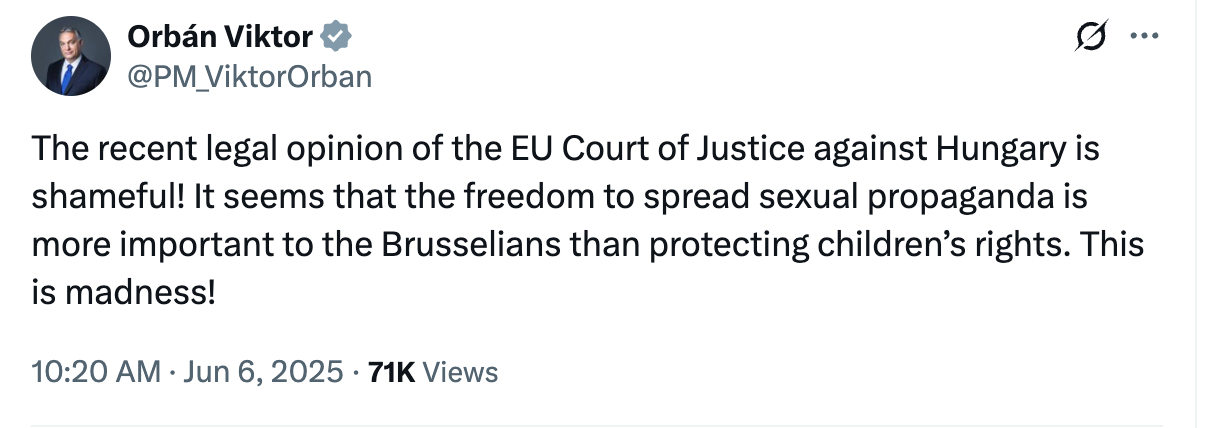
Task: Click the 10:20 AM timestamp
Action: point(95,372)
